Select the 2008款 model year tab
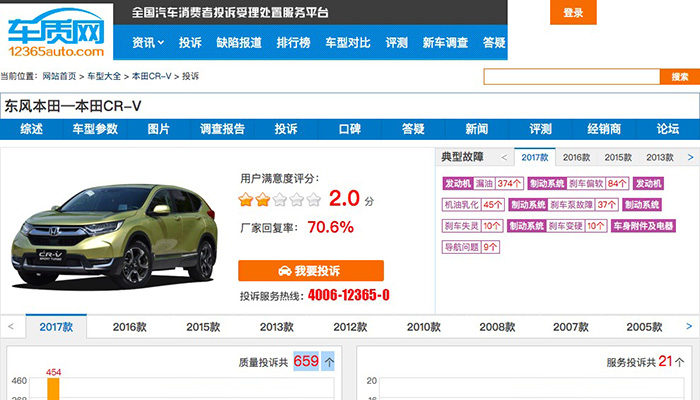 point(497,327)
